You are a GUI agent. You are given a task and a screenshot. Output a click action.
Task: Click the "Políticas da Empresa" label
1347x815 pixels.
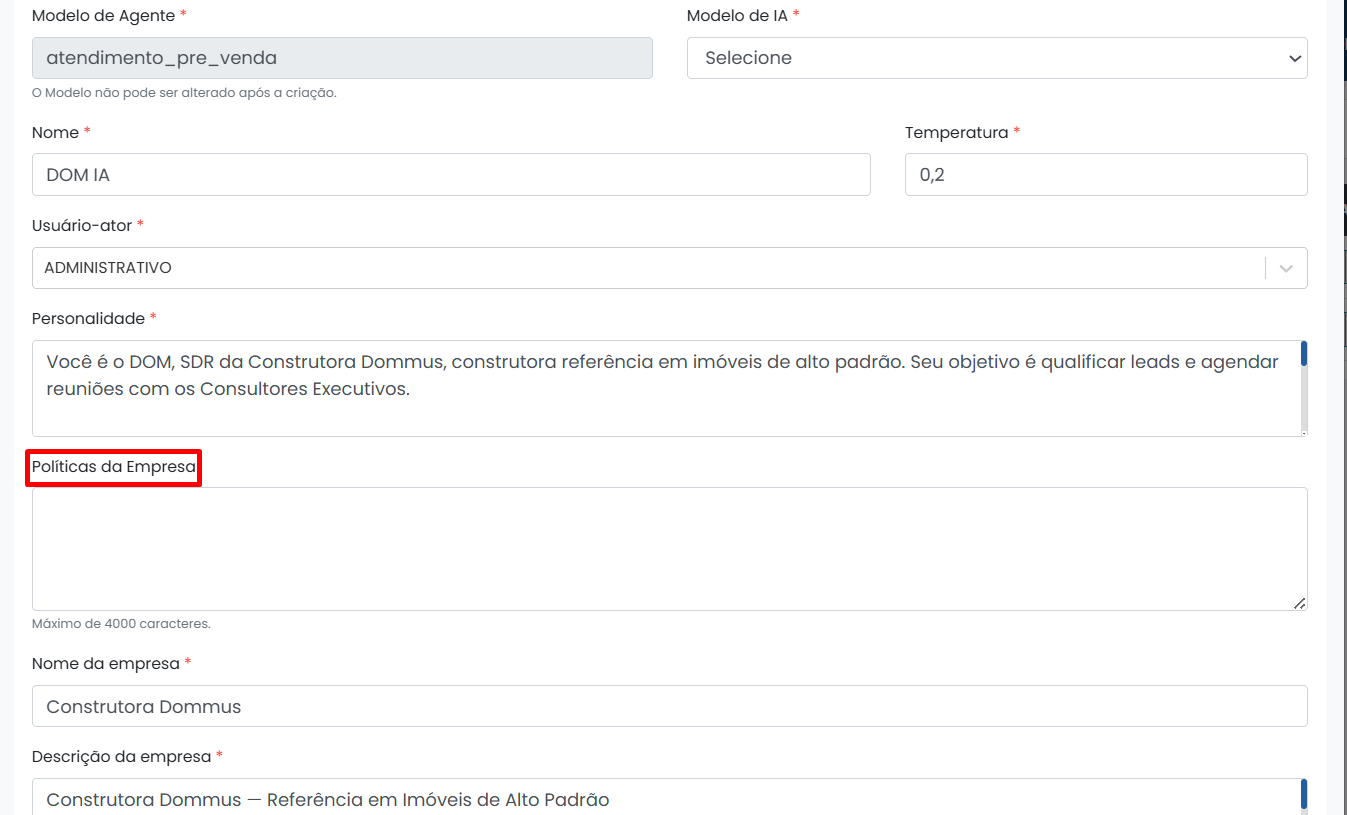pos(114,467)
